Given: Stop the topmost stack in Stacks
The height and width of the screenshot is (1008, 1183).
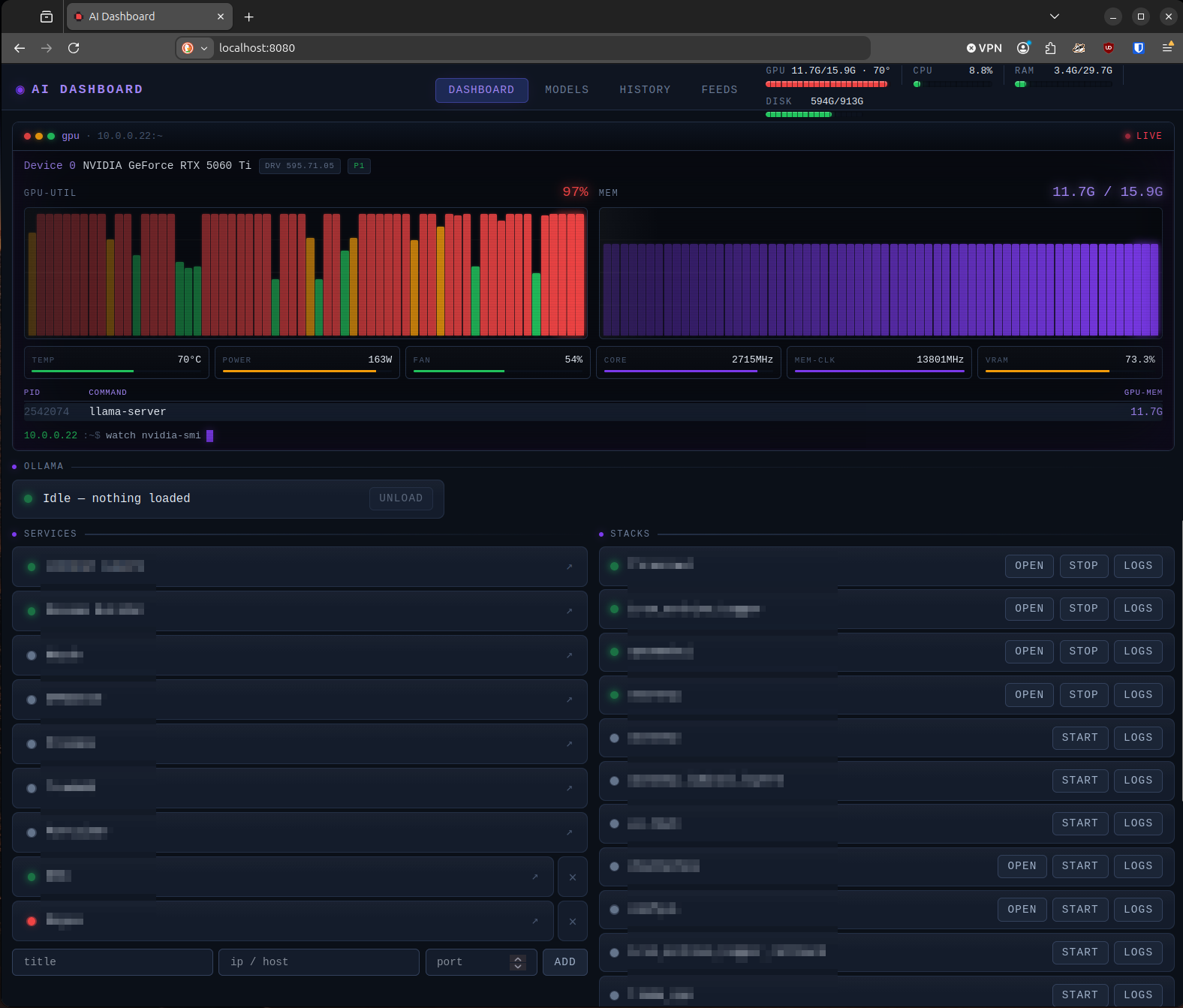Looking at the screenshot, I should click(1084, 566).
